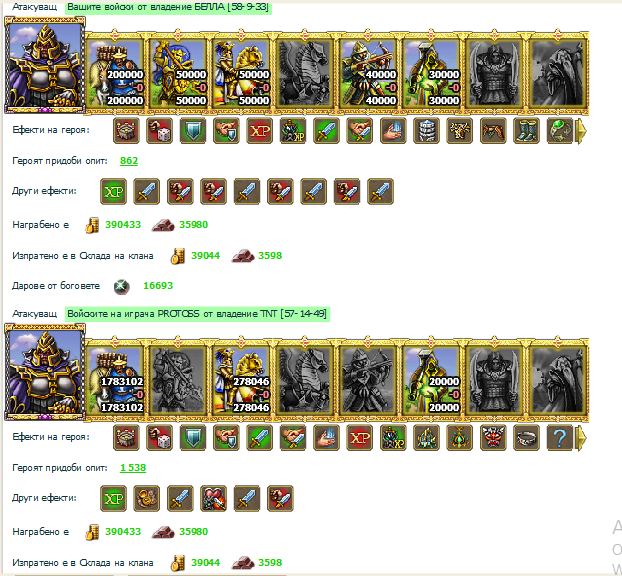
Task: Click the green header mentioning БЕЛЛА [58-9-33]
Action: pyautogui.click(x=168, y=7)
